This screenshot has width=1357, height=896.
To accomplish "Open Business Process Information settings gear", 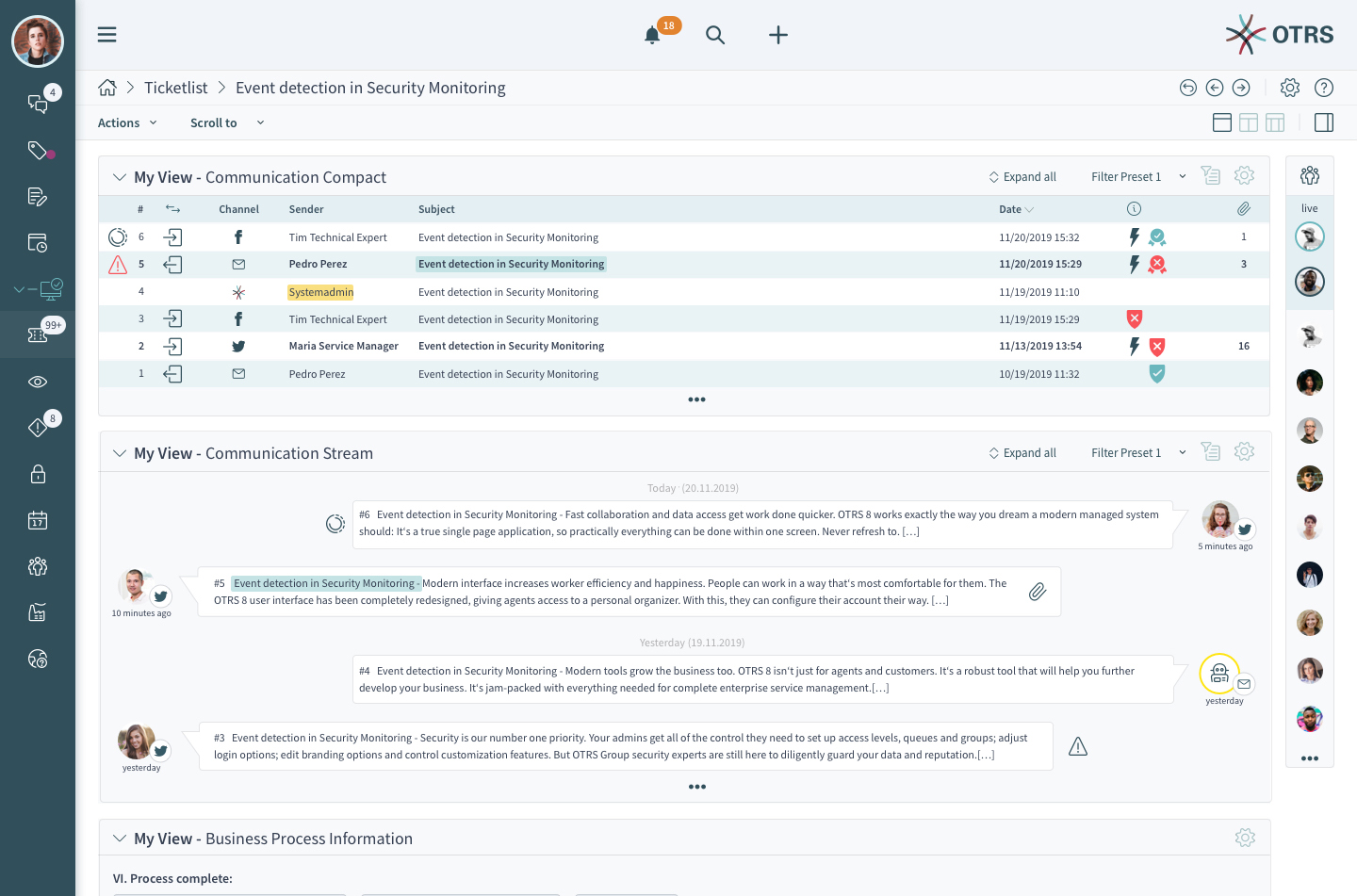I will coord(1245,838).
